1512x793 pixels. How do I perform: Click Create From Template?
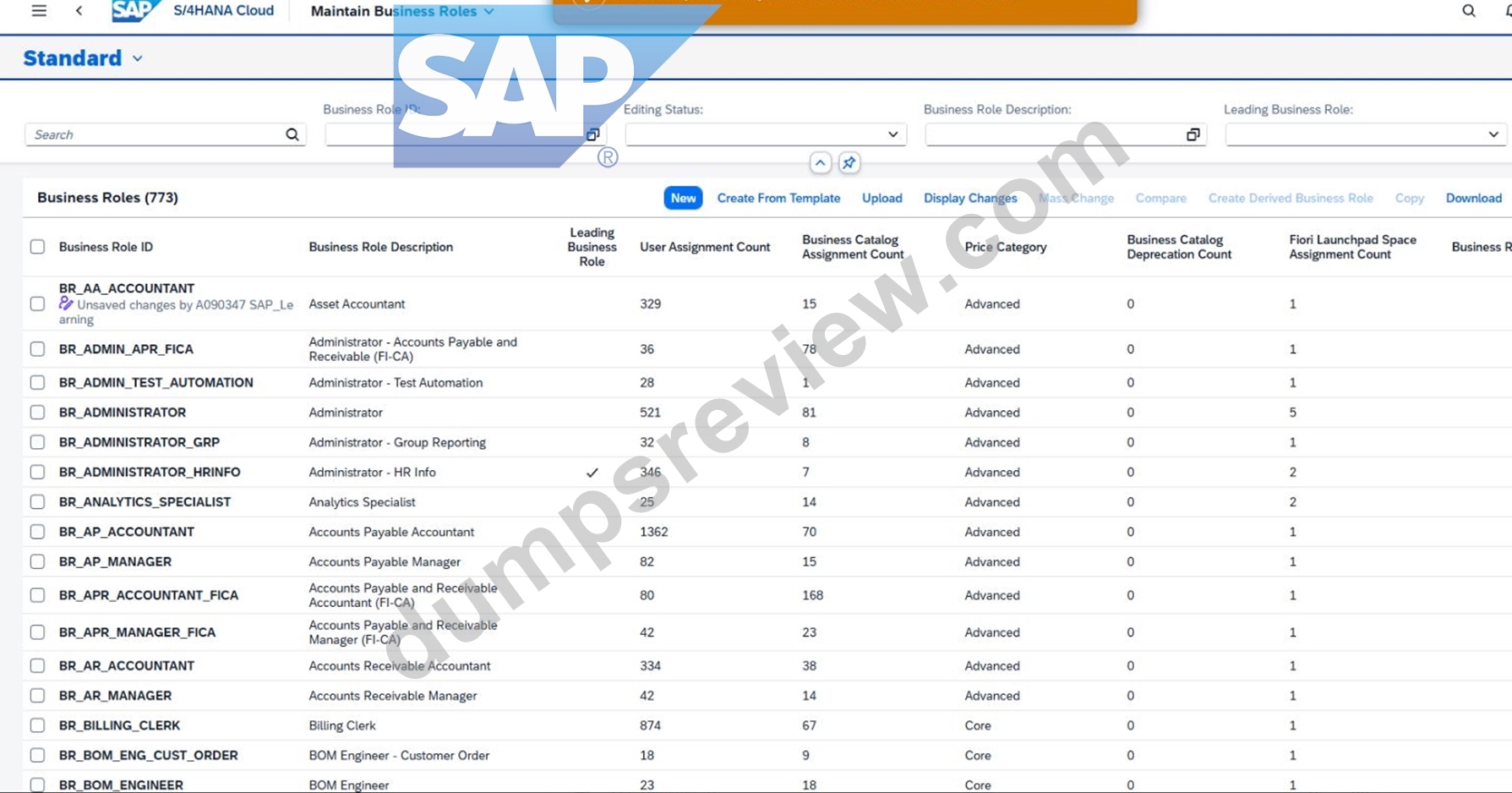pos(778,198)
